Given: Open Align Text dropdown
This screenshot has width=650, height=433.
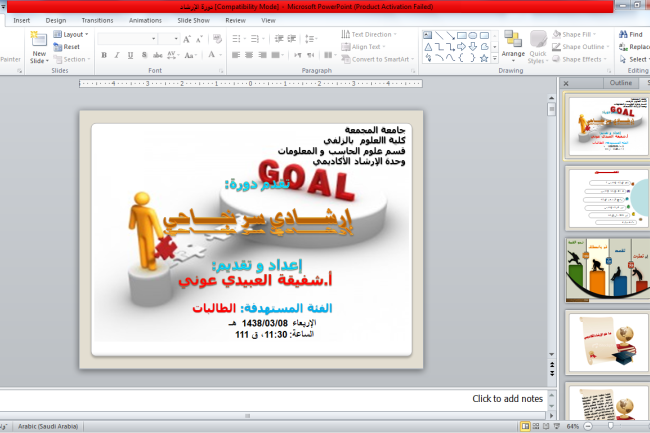Looking at the screenshot, I should pos(364,47).
